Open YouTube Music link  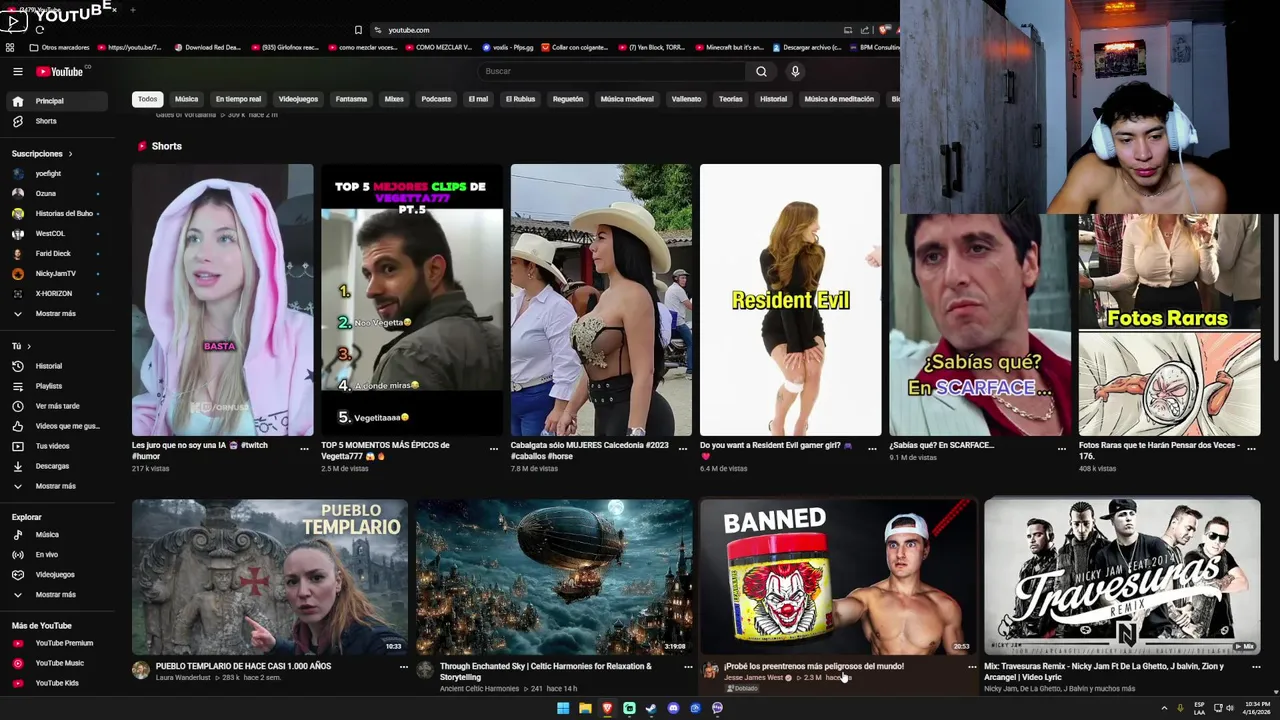pyautogui.click(x=55, y=663)
